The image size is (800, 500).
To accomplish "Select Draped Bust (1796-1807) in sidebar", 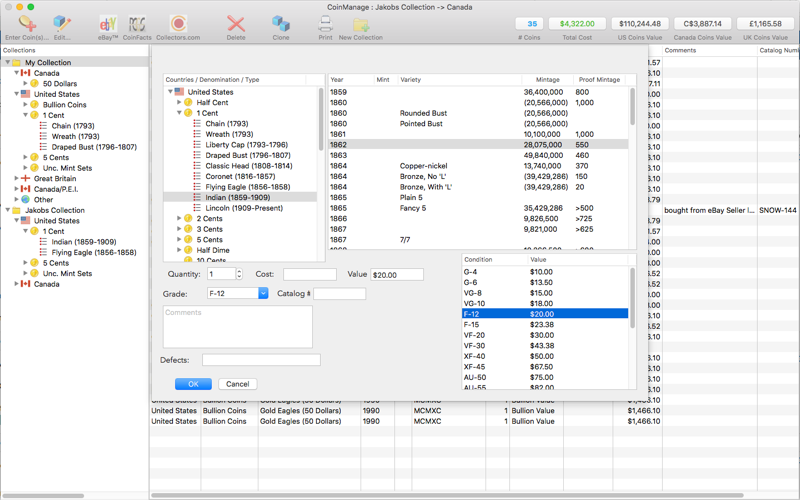I will 94,147.
